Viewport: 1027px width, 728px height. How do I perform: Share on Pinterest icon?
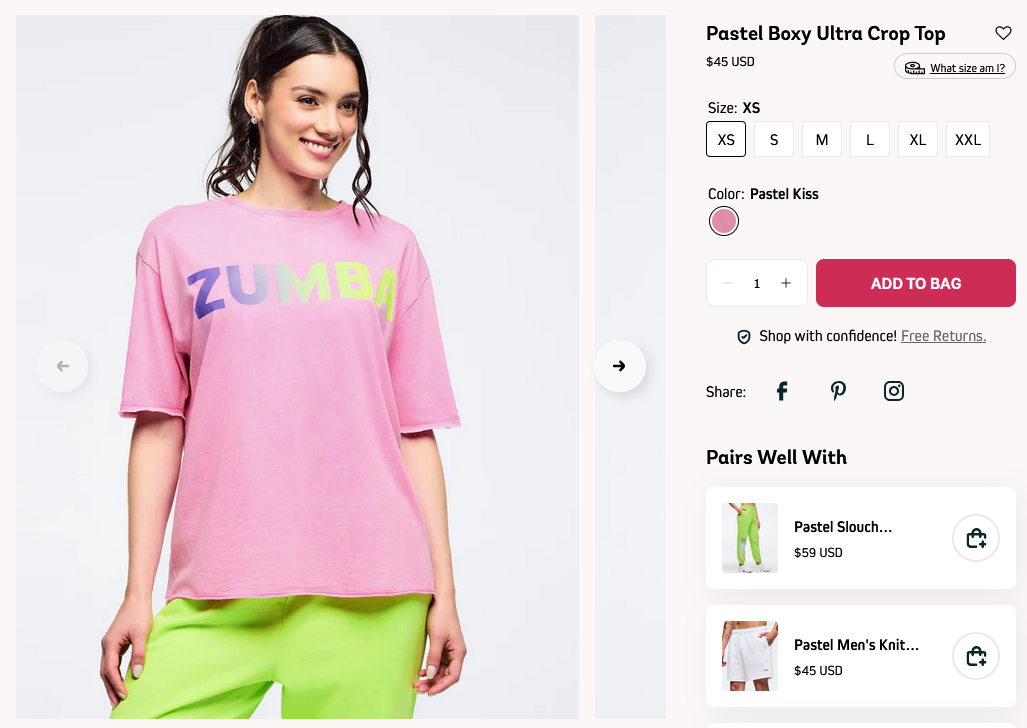(838, 391)
